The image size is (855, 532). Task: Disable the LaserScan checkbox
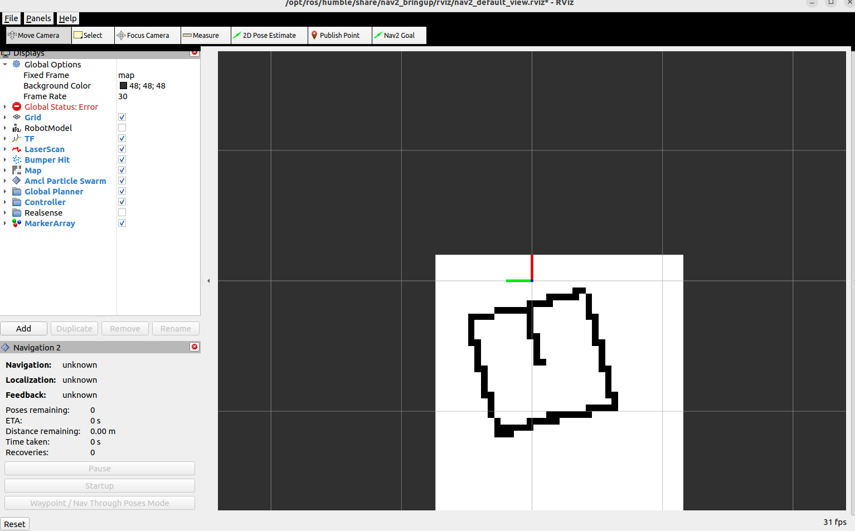122,149
